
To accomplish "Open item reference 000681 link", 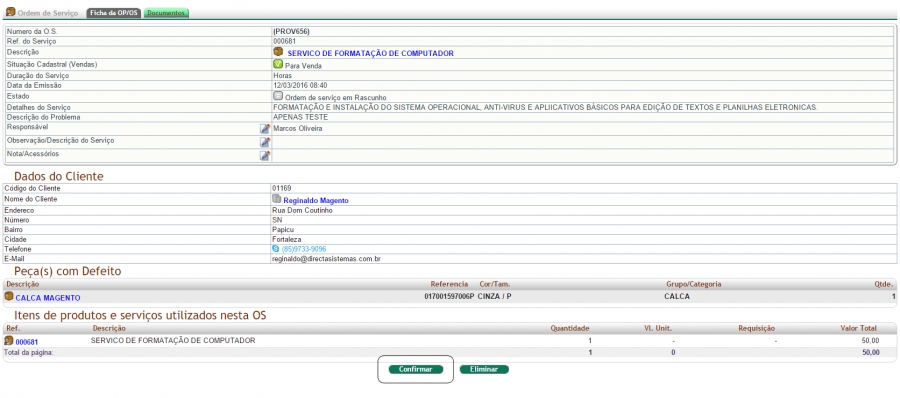I will coord(27,342).
